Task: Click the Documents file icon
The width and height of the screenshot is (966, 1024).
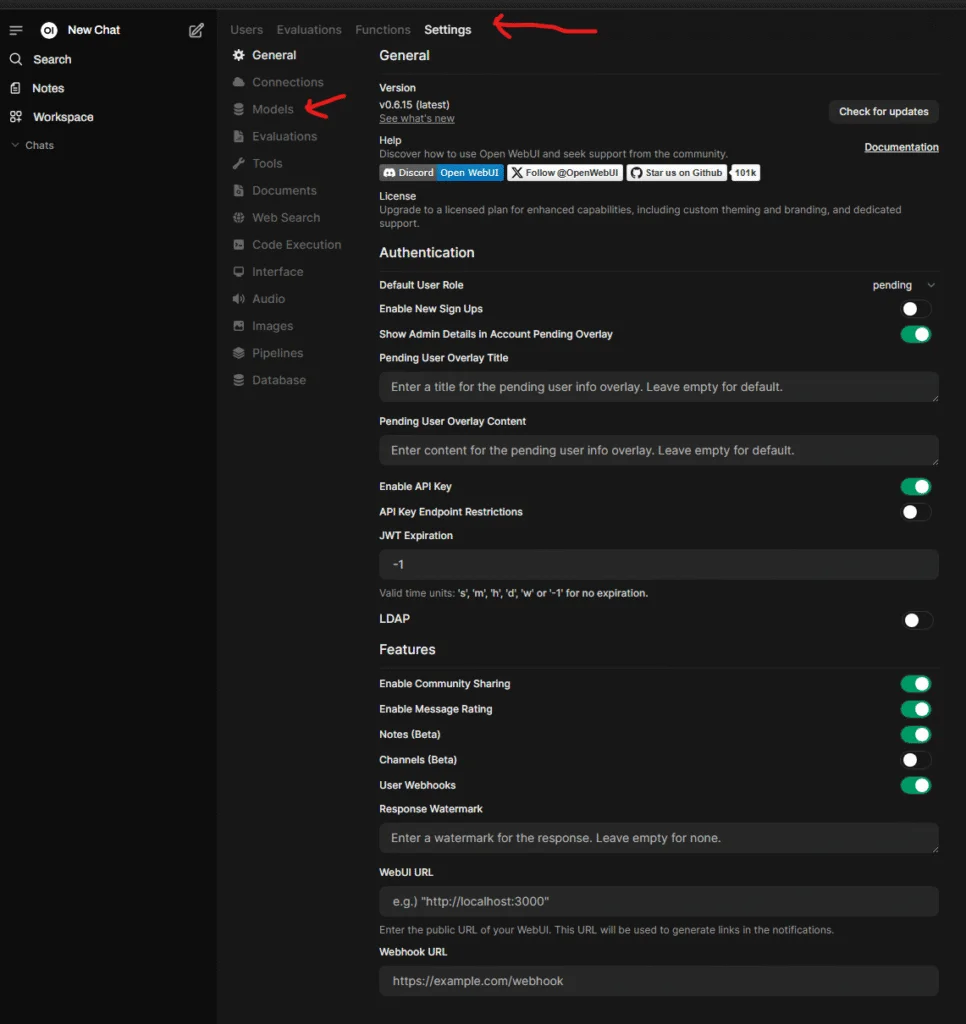Action: click(239, 191)
